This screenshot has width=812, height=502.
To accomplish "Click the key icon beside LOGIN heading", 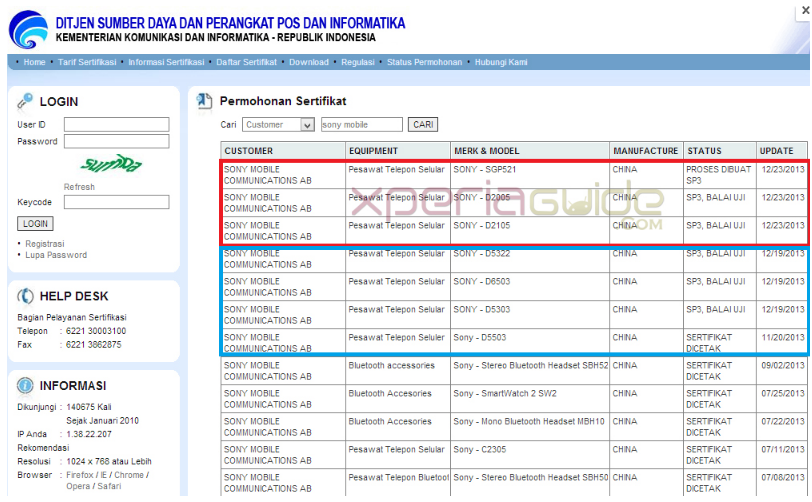I will pos(25,101).
